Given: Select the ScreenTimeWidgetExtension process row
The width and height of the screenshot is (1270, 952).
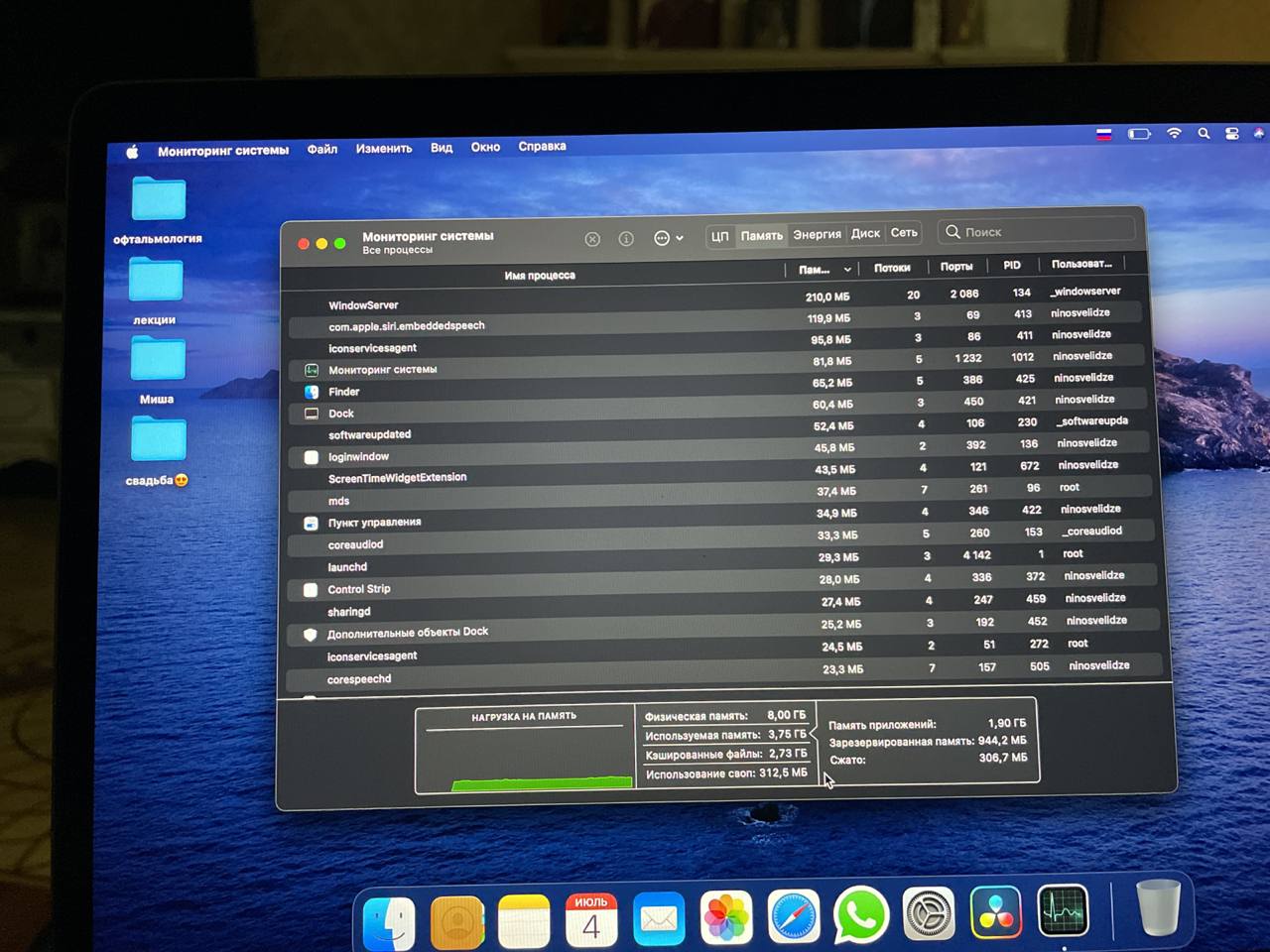Looking at the screenshot, I should pos(720,474).
